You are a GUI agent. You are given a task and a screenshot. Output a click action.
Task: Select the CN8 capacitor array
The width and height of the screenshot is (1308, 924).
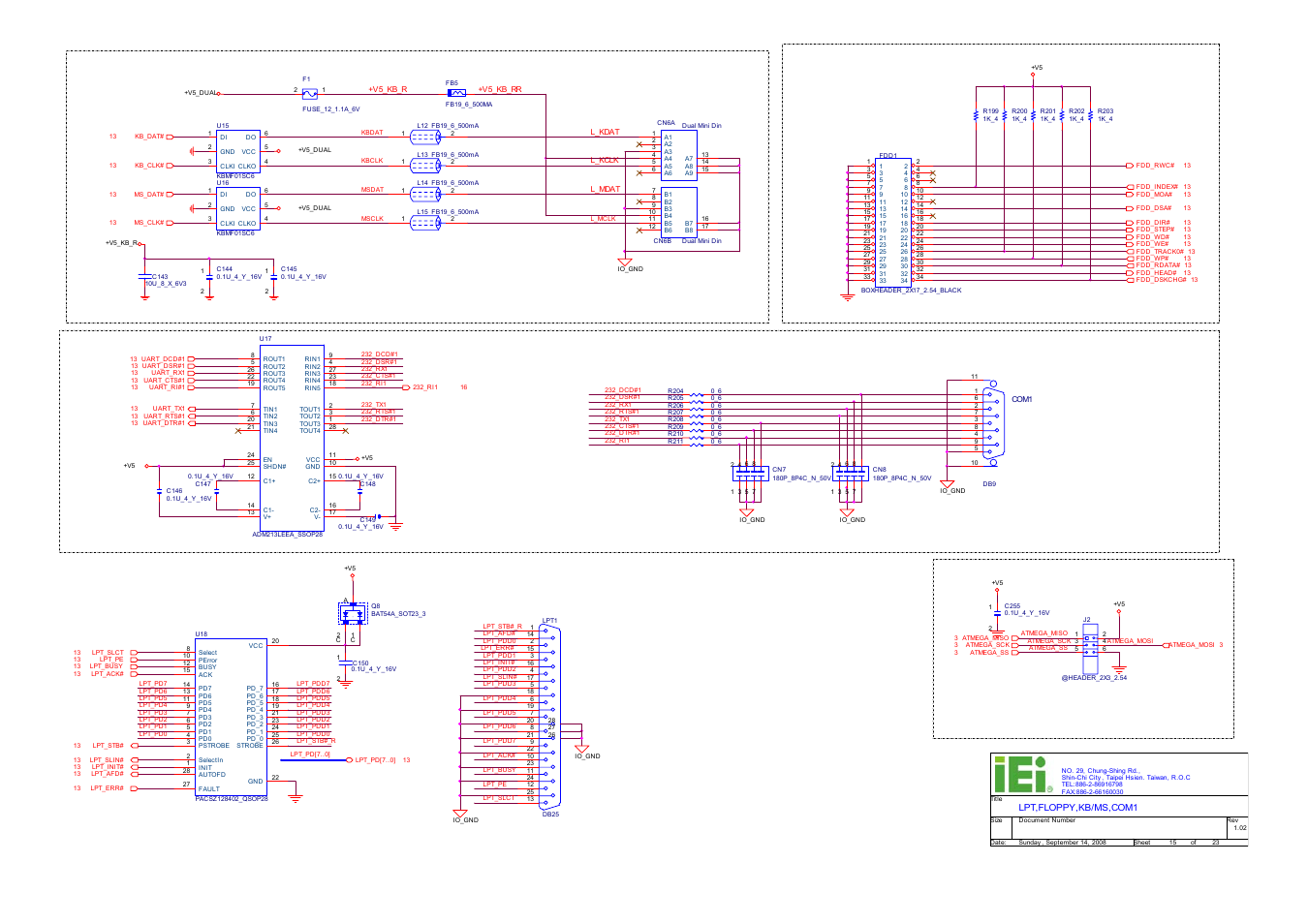[850, 473]
